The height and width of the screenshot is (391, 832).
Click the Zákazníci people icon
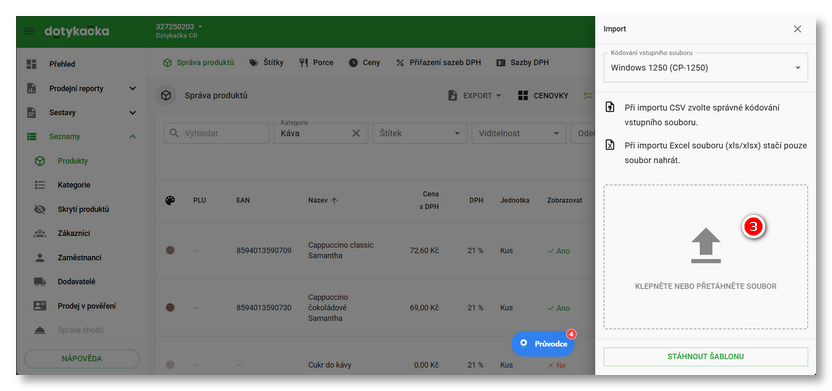pos(40,233)
